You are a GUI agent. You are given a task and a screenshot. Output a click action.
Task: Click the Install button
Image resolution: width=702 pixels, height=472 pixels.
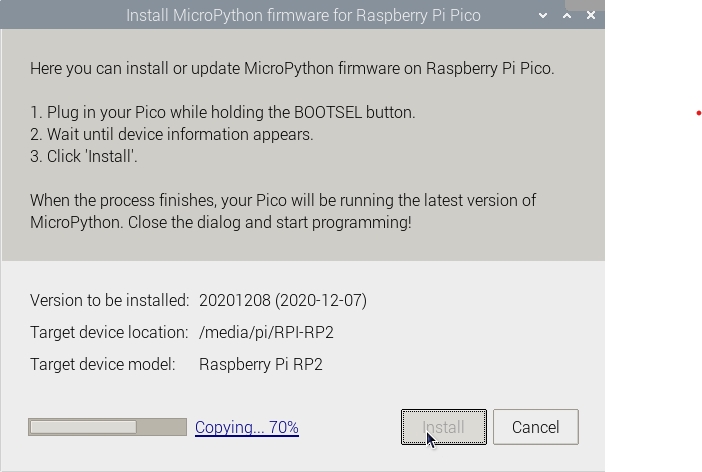click(443, 427)
